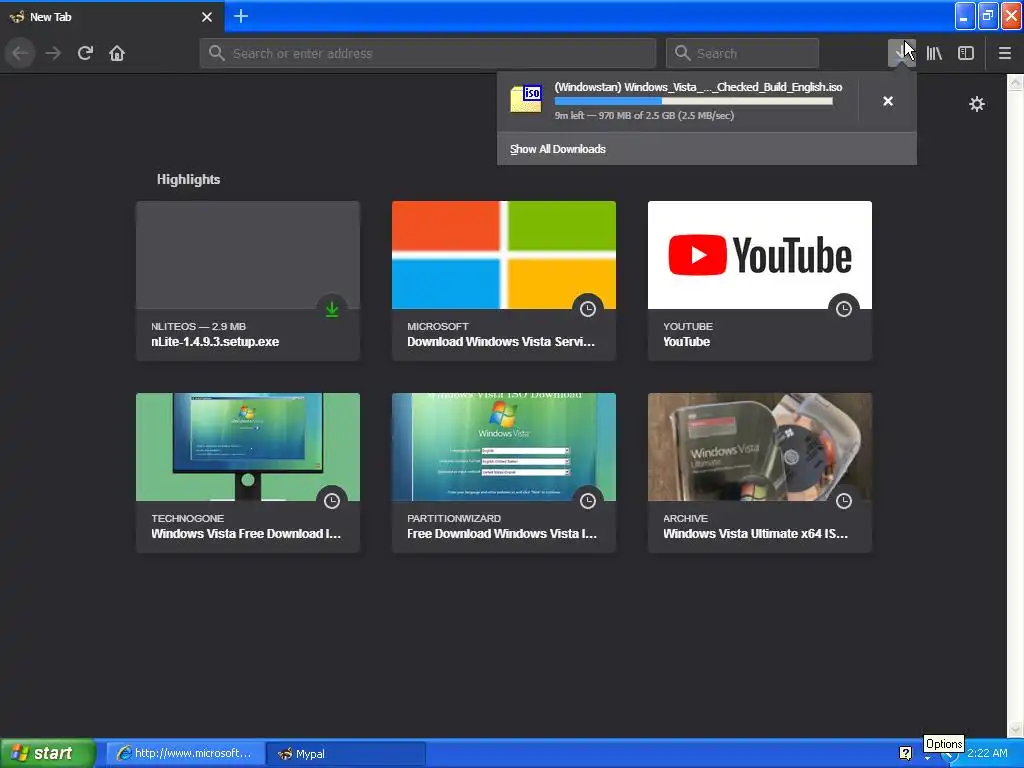This screenshot has height=768, width=1024.
Task: Open the Home page icon
Action: (117, 53)
